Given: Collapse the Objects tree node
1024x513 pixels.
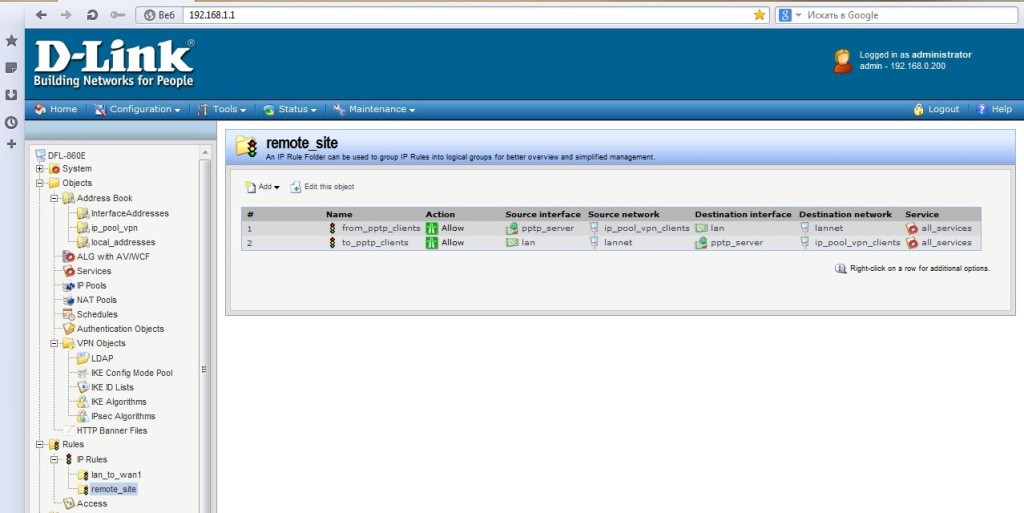Looking at the screenshot, I should 40,183.
